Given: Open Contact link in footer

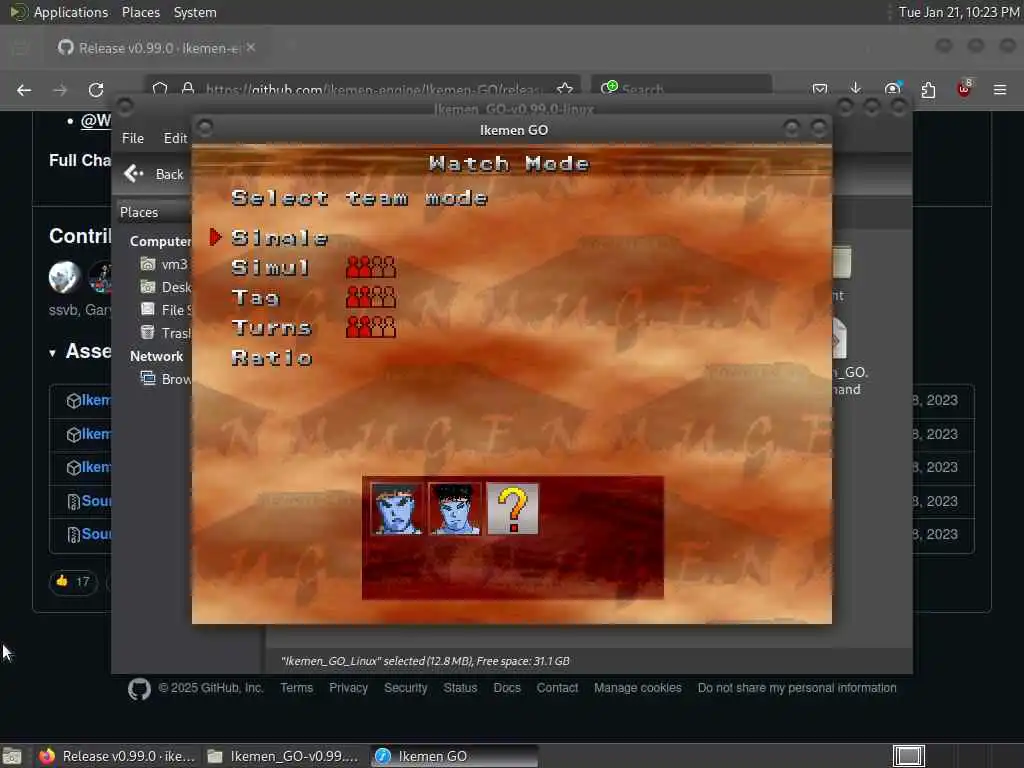Looking at the screenshot, I should [557, 688].
